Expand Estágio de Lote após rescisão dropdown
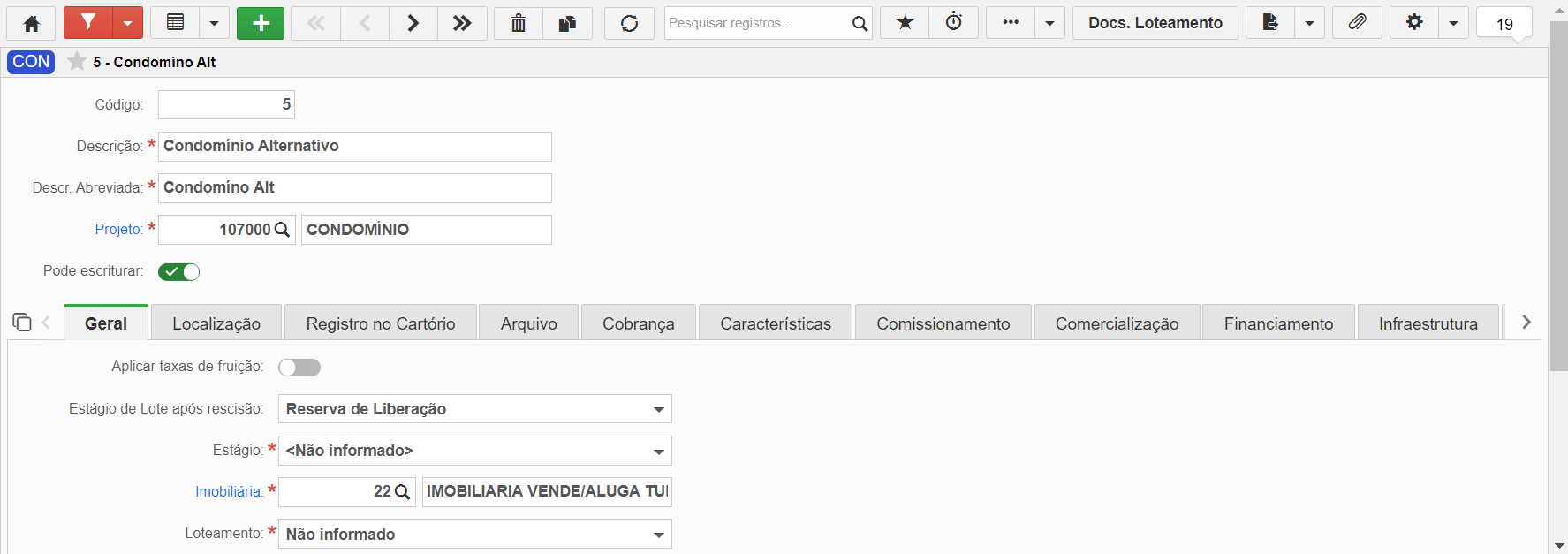The image size is (1568, 554). coord(474,409)
